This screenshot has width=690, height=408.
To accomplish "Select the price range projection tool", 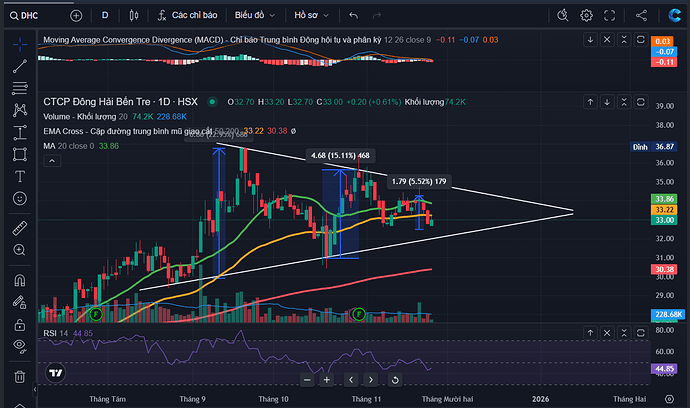I will pyautogui.click(x=20, y=132).
